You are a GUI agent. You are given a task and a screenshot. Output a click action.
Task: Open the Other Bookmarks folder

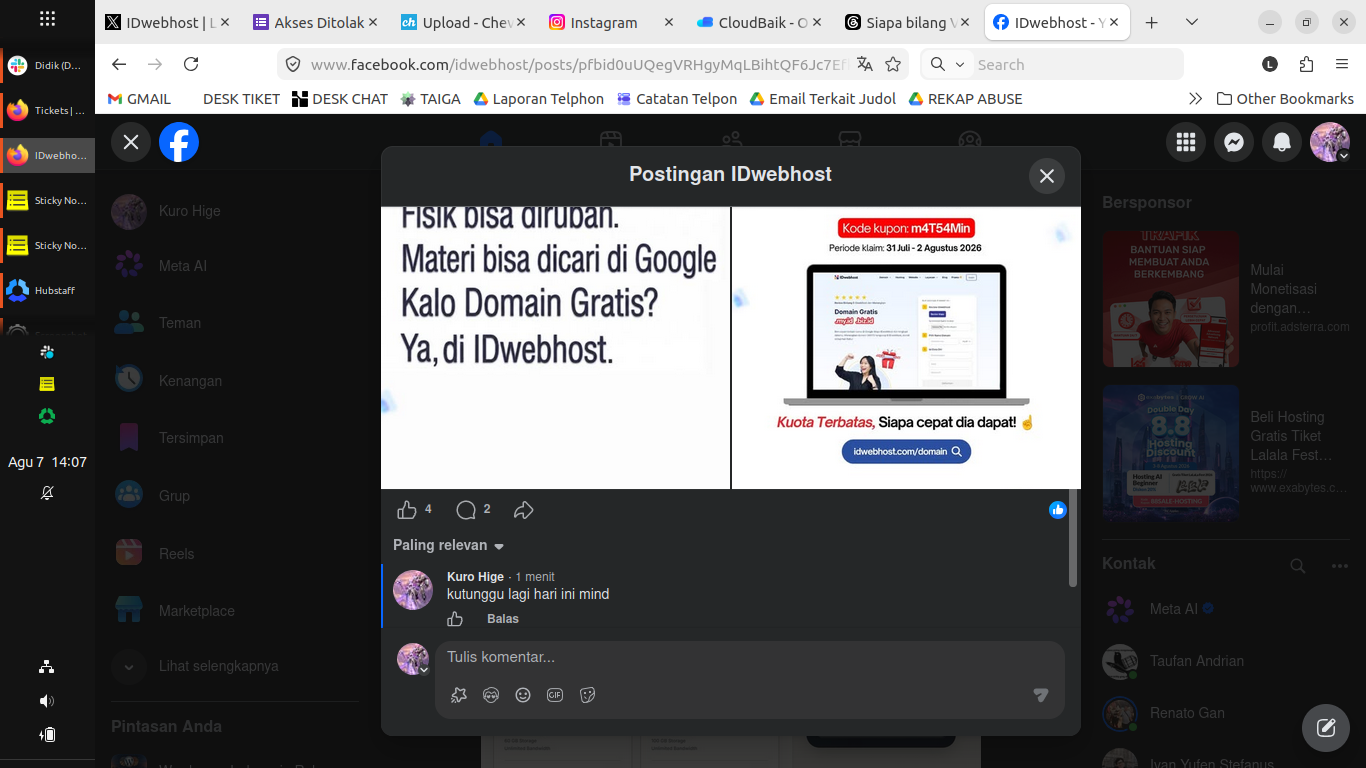(1285, 99)
